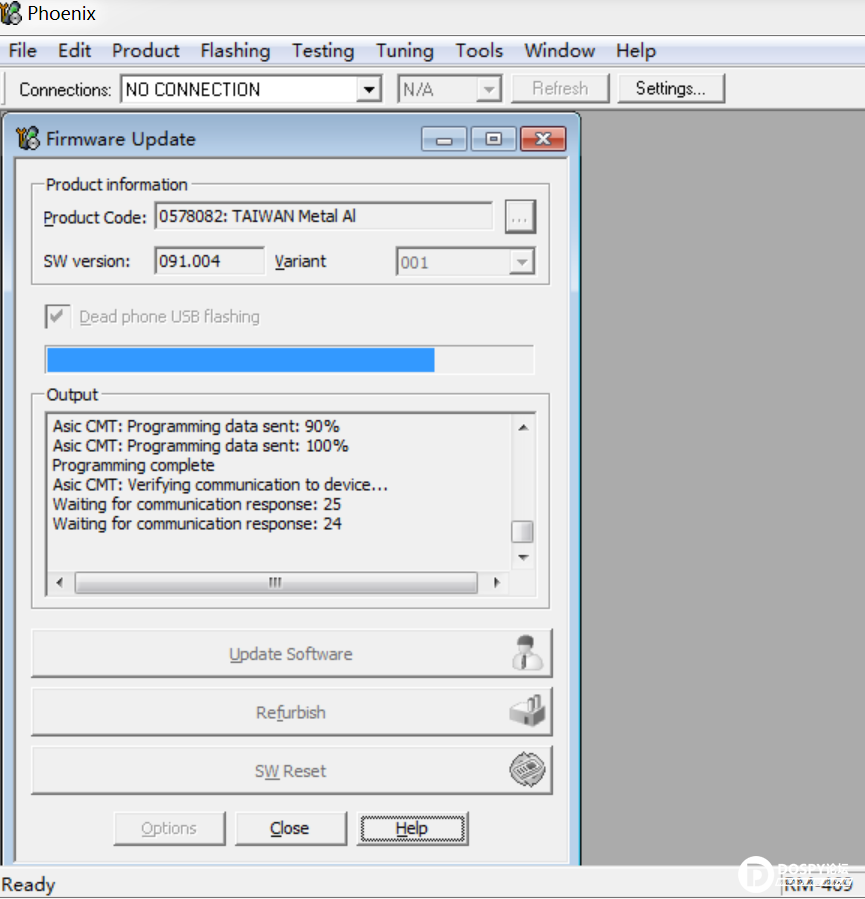Select 'Programming data sent: 100%' output line

pyautogui.click(x=201, y=445)
